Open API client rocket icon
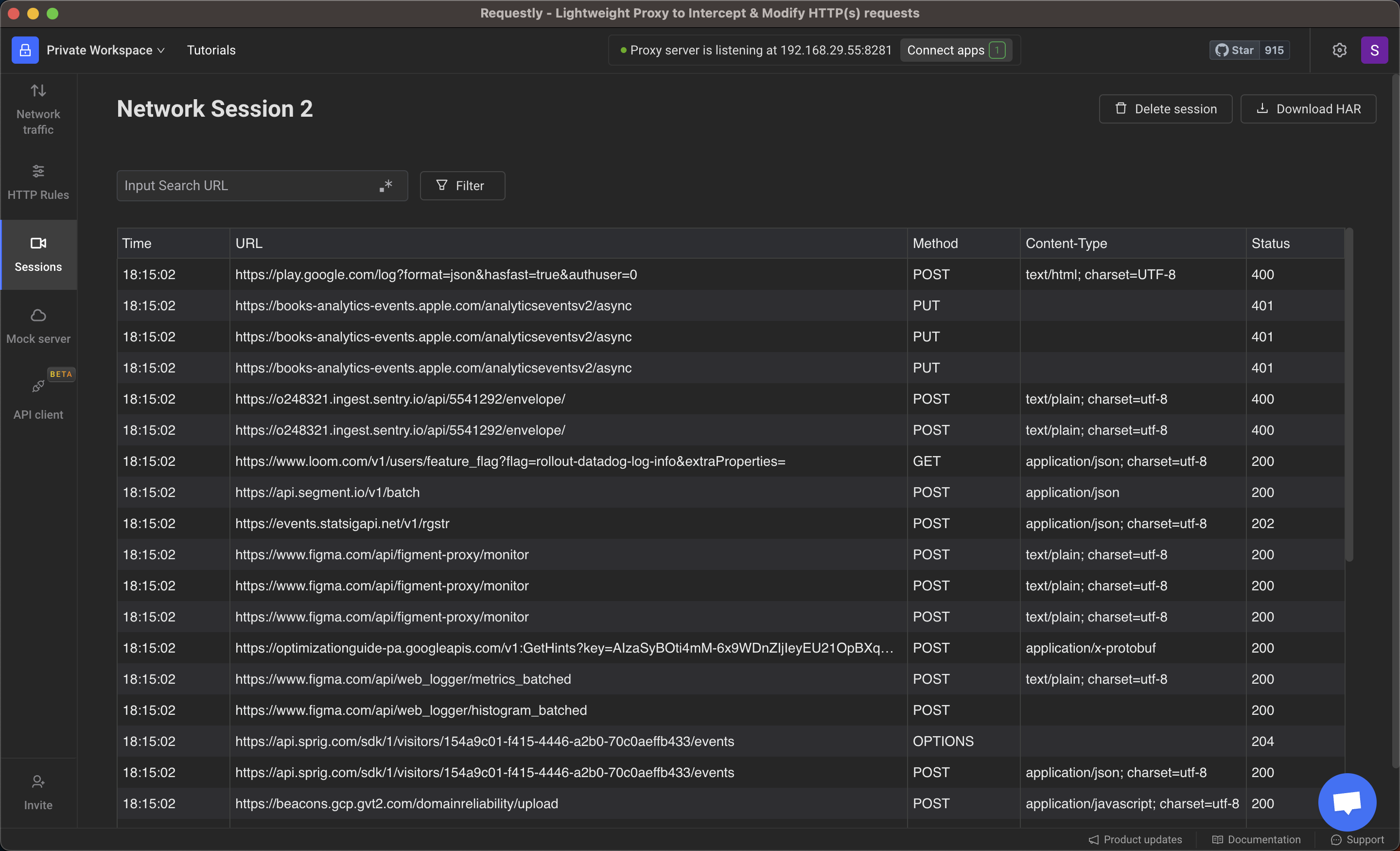This screenshot has height=851, width=1400. tap(38, 387)
